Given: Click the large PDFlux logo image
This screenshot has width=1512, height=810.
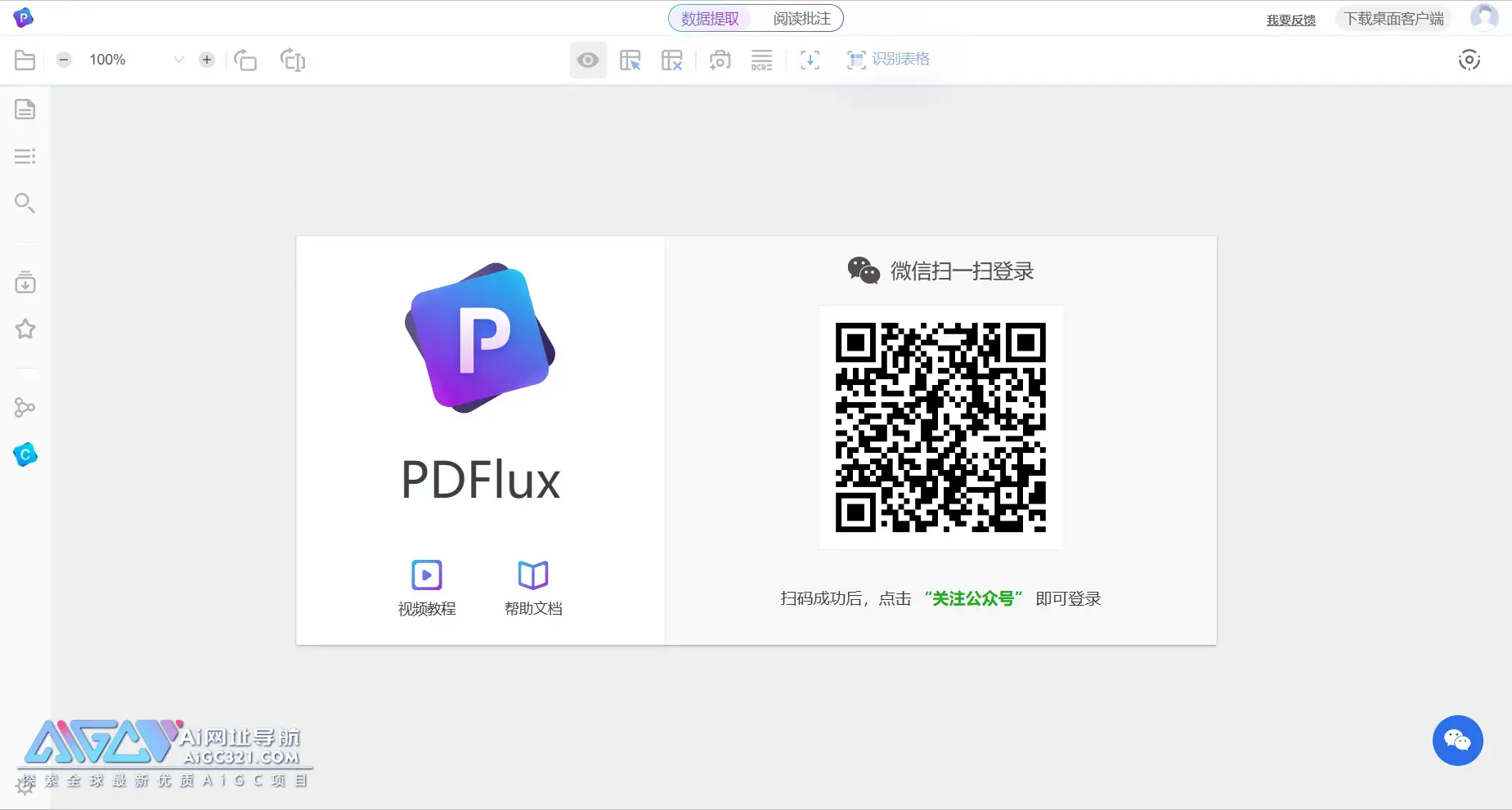Looking at the screenshot, I should click(481, 338).
